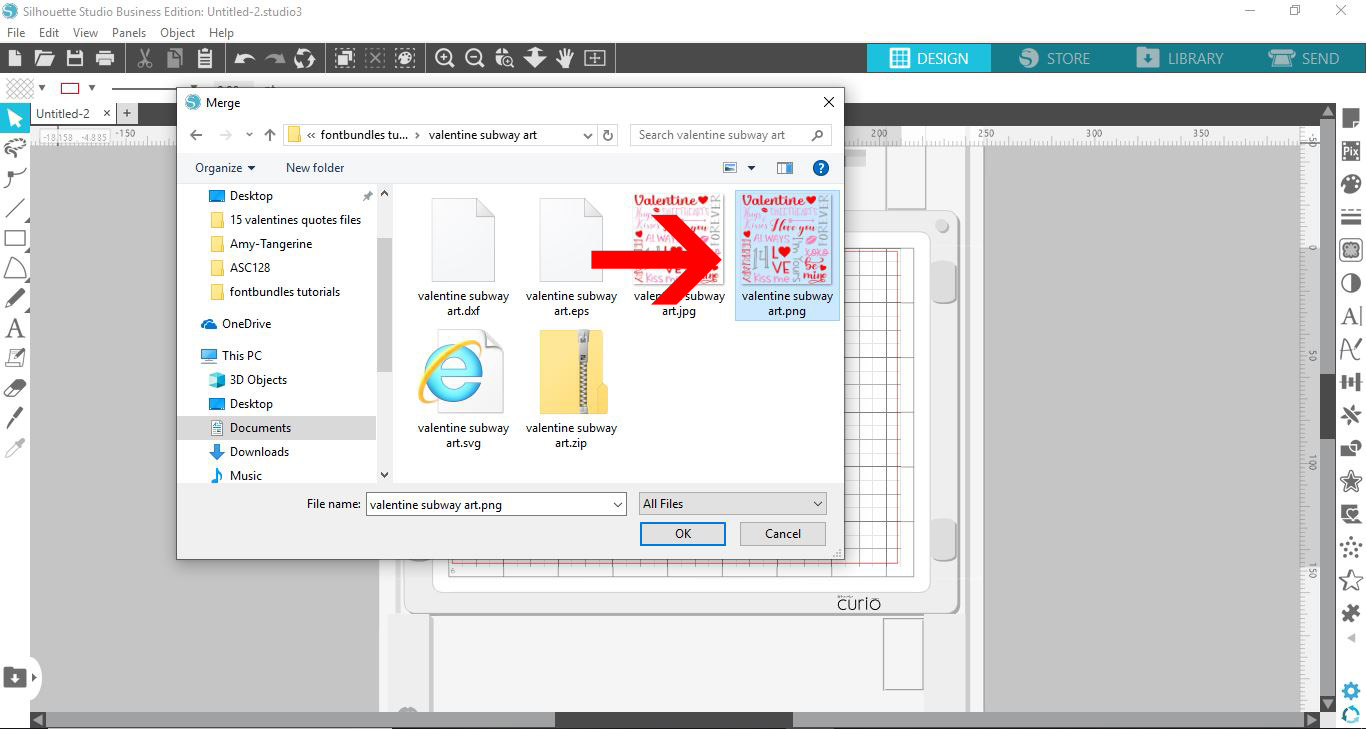Viewport: 1366px width, 729px height.
Task: Click the Print icon in the toolbar
Action: point(105,58)
